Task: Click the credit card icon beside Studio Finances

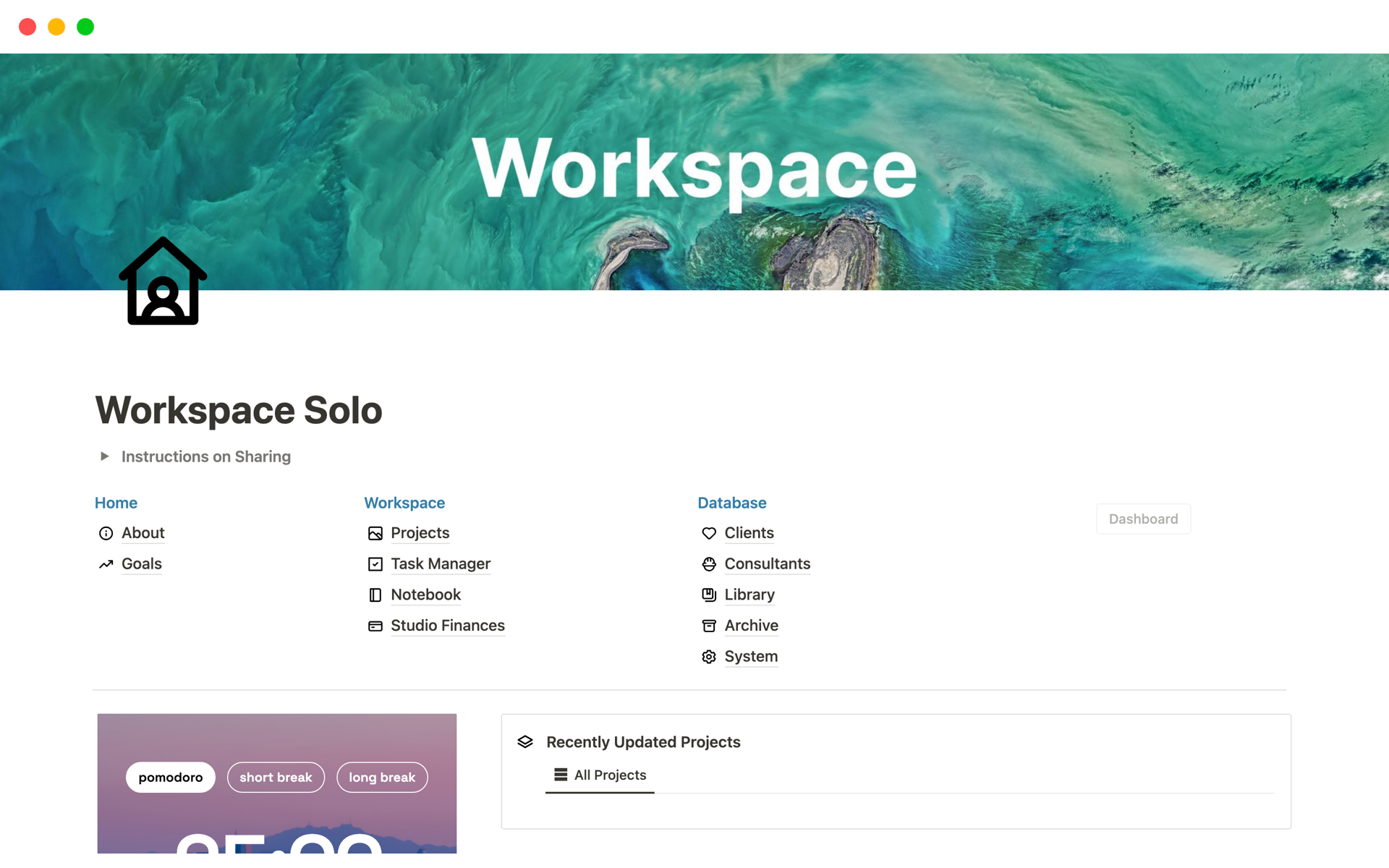Action: click(x=375, y=626)
